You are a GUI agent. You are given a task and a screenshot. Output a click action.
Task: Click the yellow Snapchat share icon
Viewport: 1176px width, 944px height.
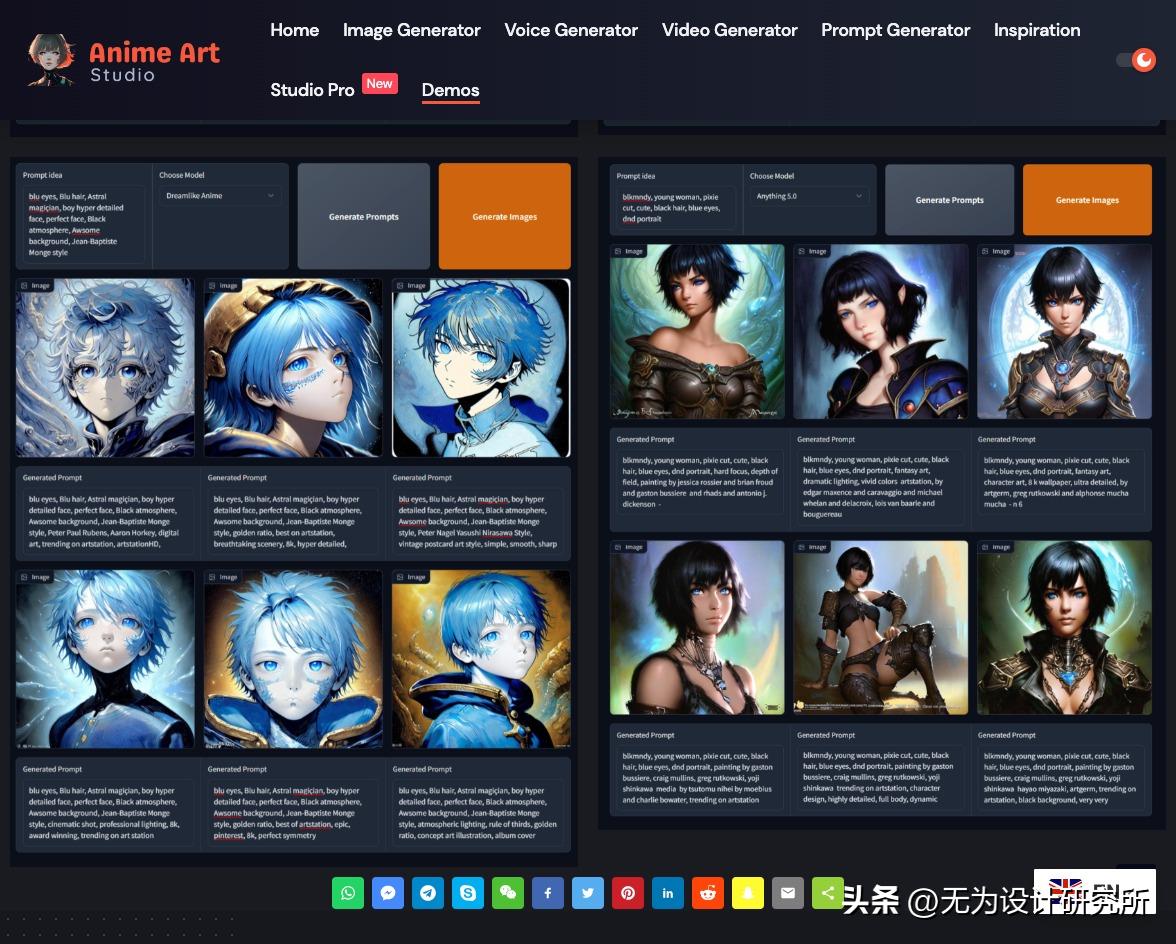tap(748, 893)
